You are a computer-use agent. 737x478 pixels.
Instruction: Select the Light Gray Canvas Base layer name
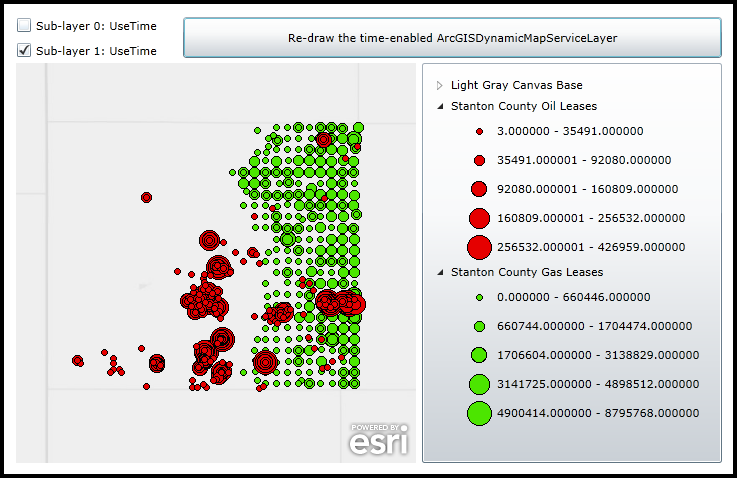tap(517, 85)
